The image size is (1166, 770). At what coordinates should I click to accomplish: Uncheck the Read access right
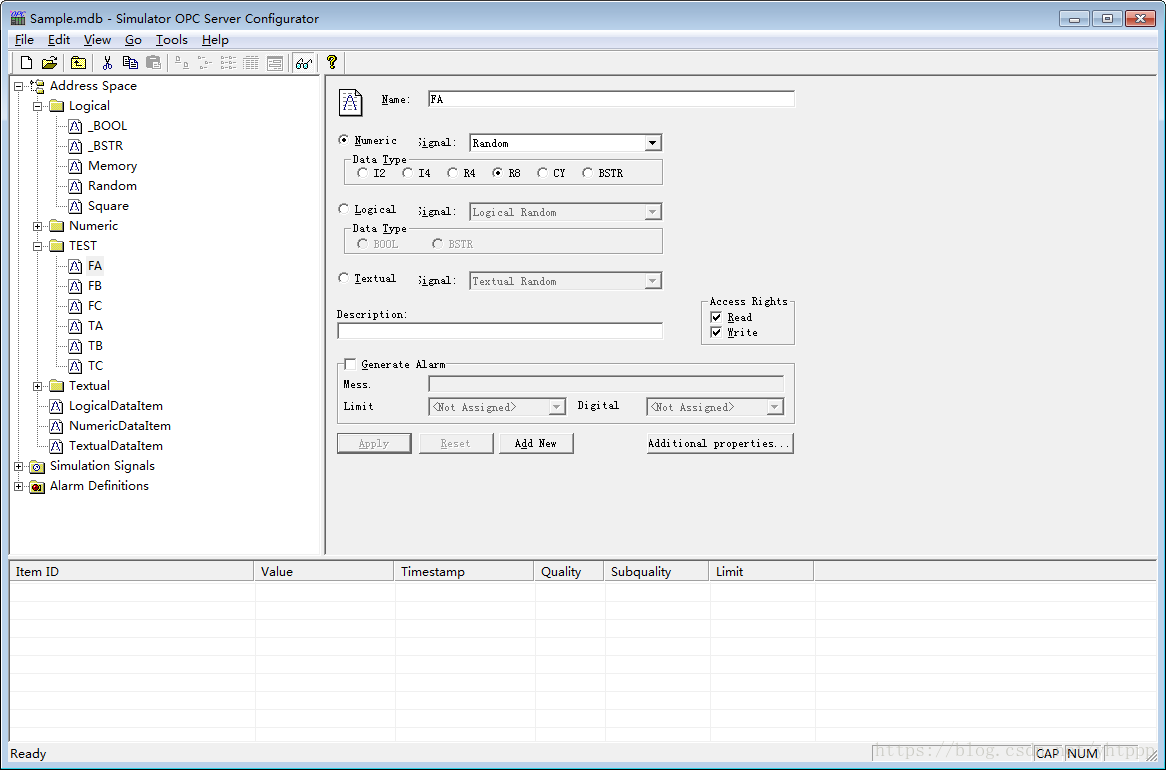tap(716, 318)
